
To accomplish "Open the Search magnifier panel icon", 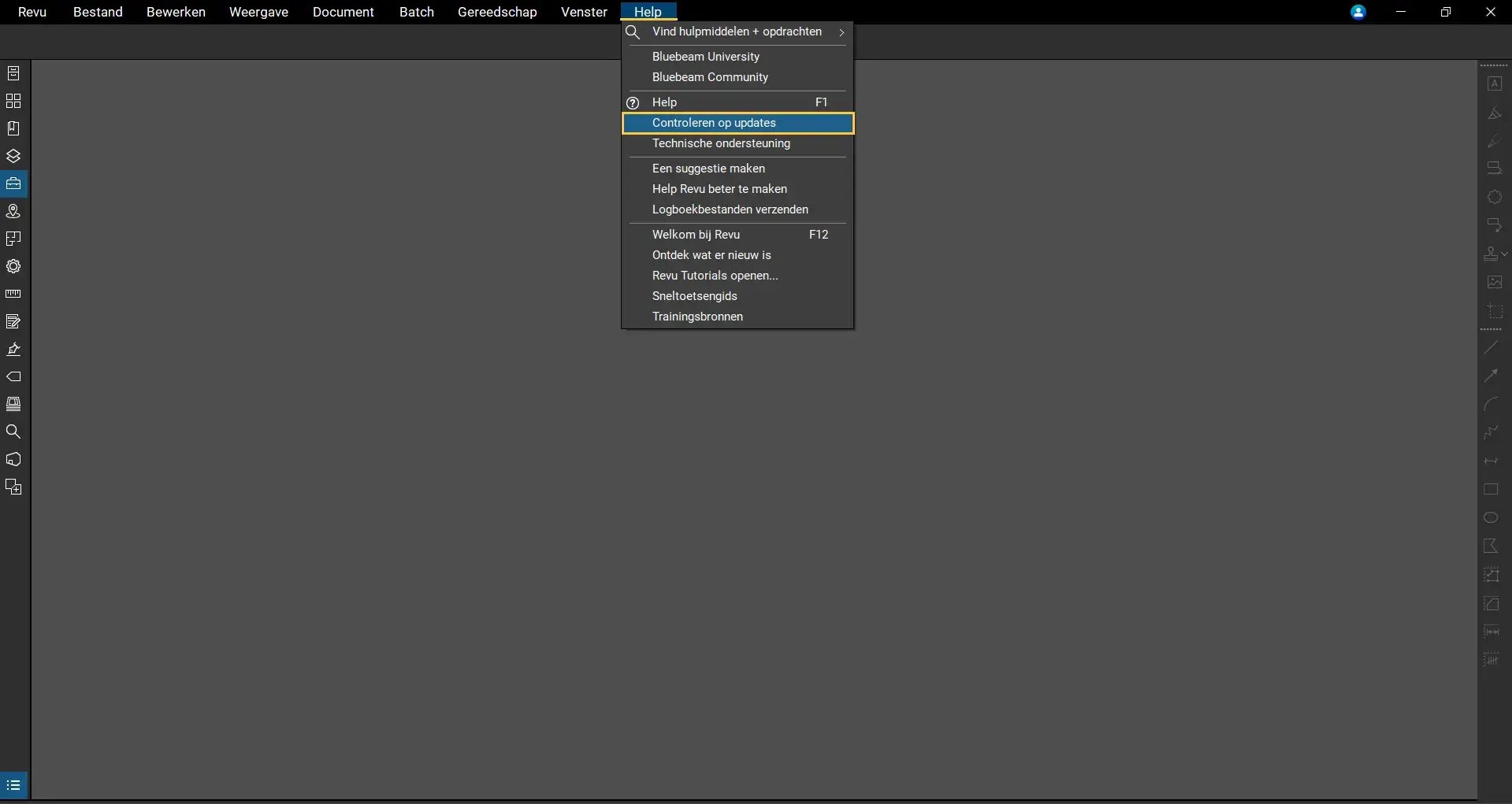I will (13, 432).
